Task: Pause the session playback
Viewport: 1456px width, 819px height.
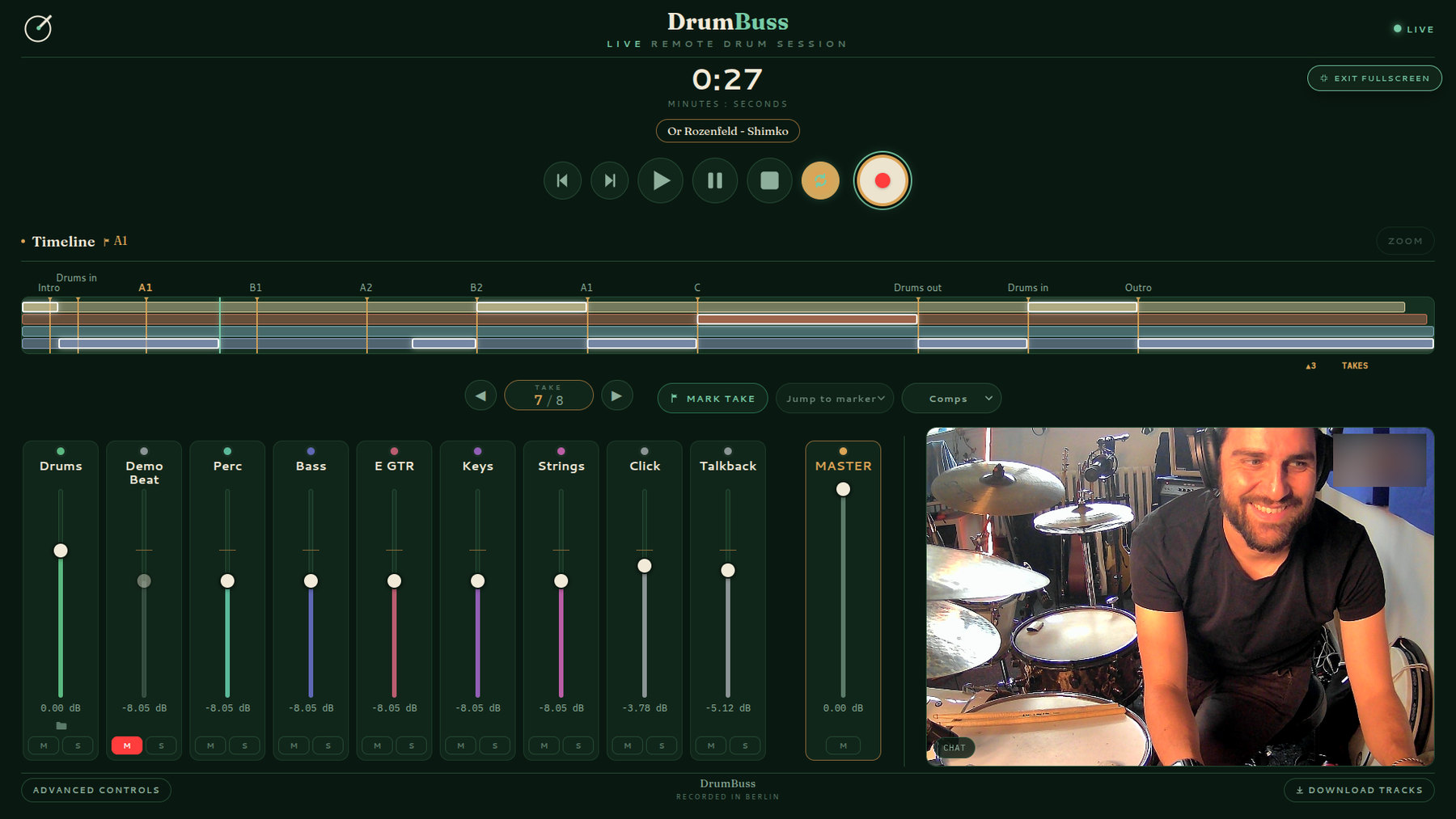Action: tap(715, 180)
